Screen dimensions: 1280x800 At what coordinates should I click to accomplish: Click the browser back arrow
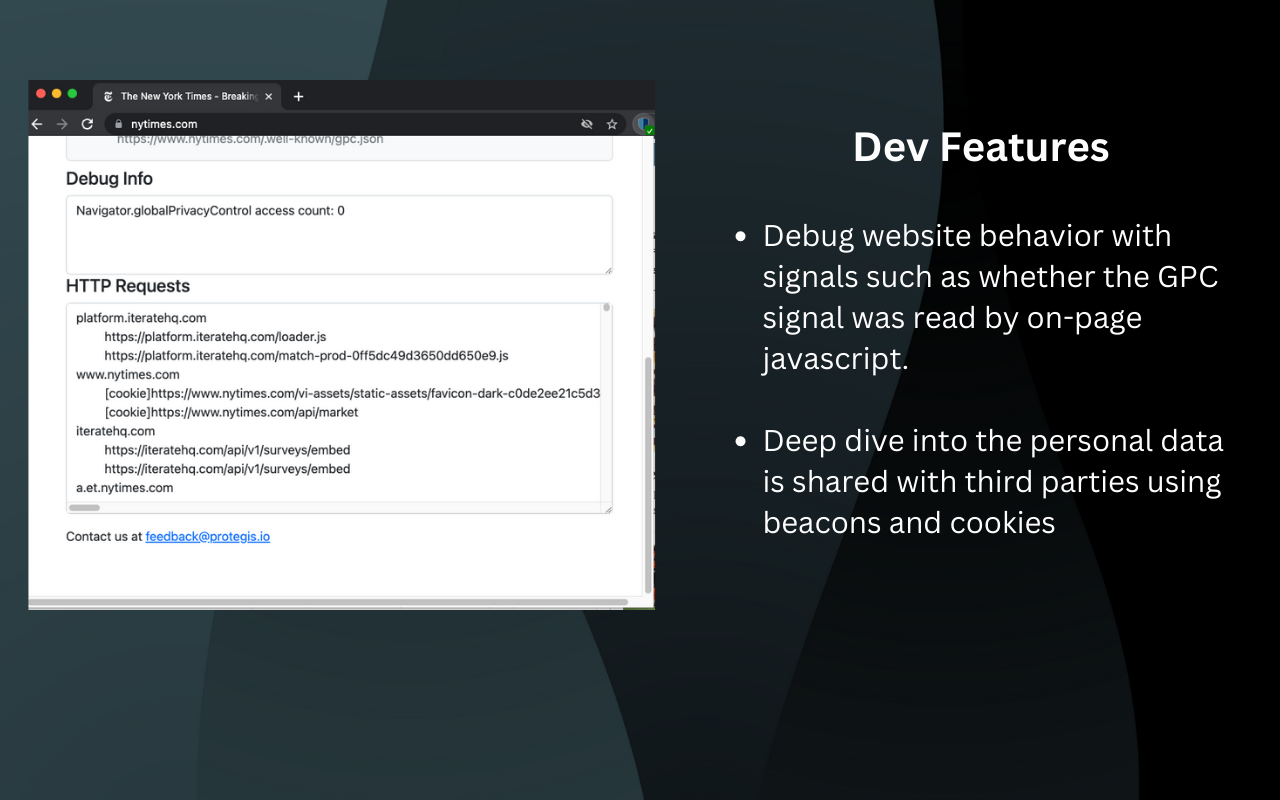(37, 124)
